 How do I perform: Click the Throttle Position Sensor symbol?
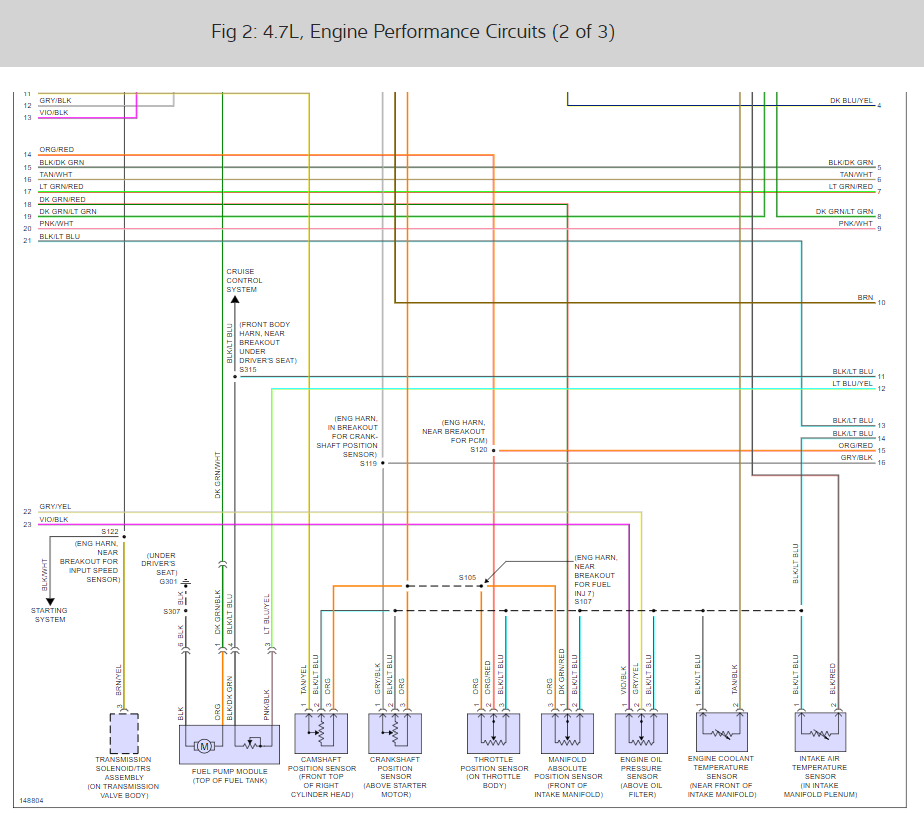493,733
